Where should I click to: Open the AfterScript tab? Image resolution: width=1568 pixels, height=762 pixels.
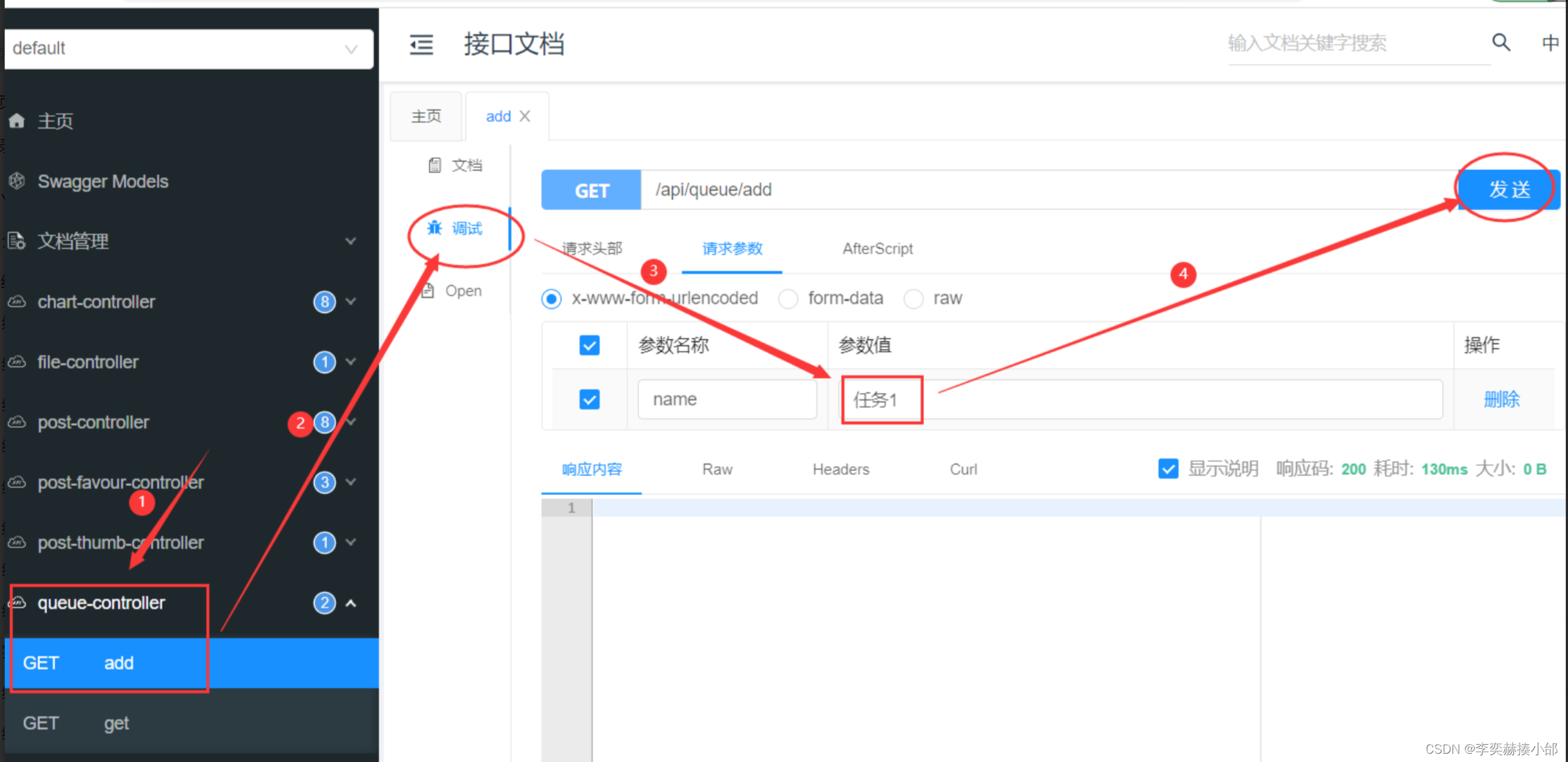tap(877, 248)
